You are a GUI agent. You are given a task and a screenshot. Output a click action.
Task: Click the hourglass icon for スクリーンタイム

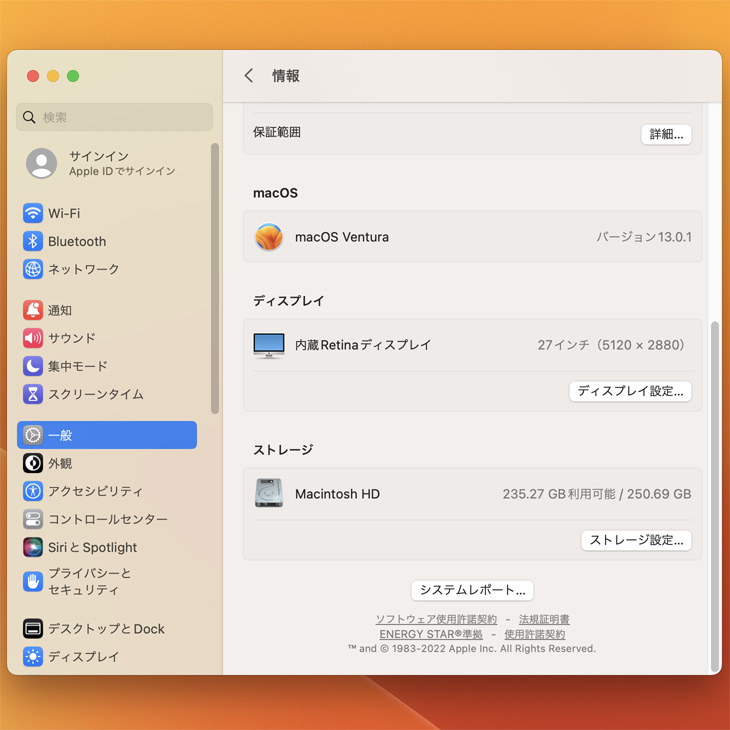[33, 394]
